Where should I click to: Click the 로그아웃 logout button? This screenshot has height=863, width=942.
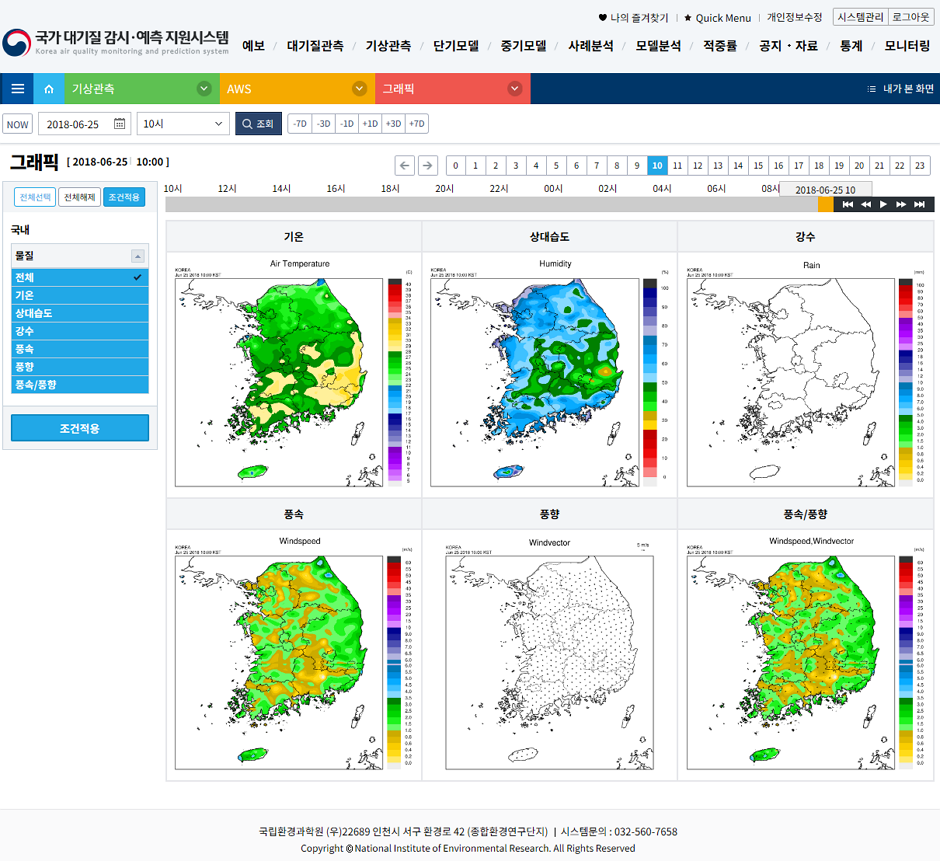click(911, 17)
